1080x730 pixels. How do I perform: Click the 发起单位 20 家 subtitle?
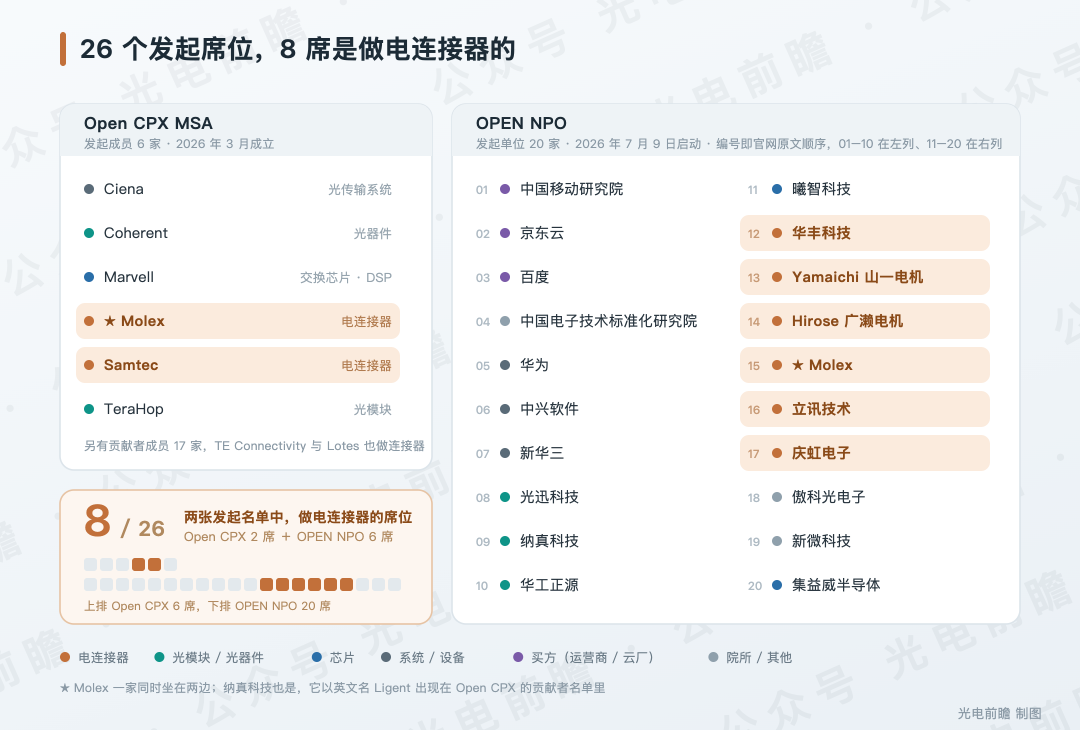click(739, 144)
